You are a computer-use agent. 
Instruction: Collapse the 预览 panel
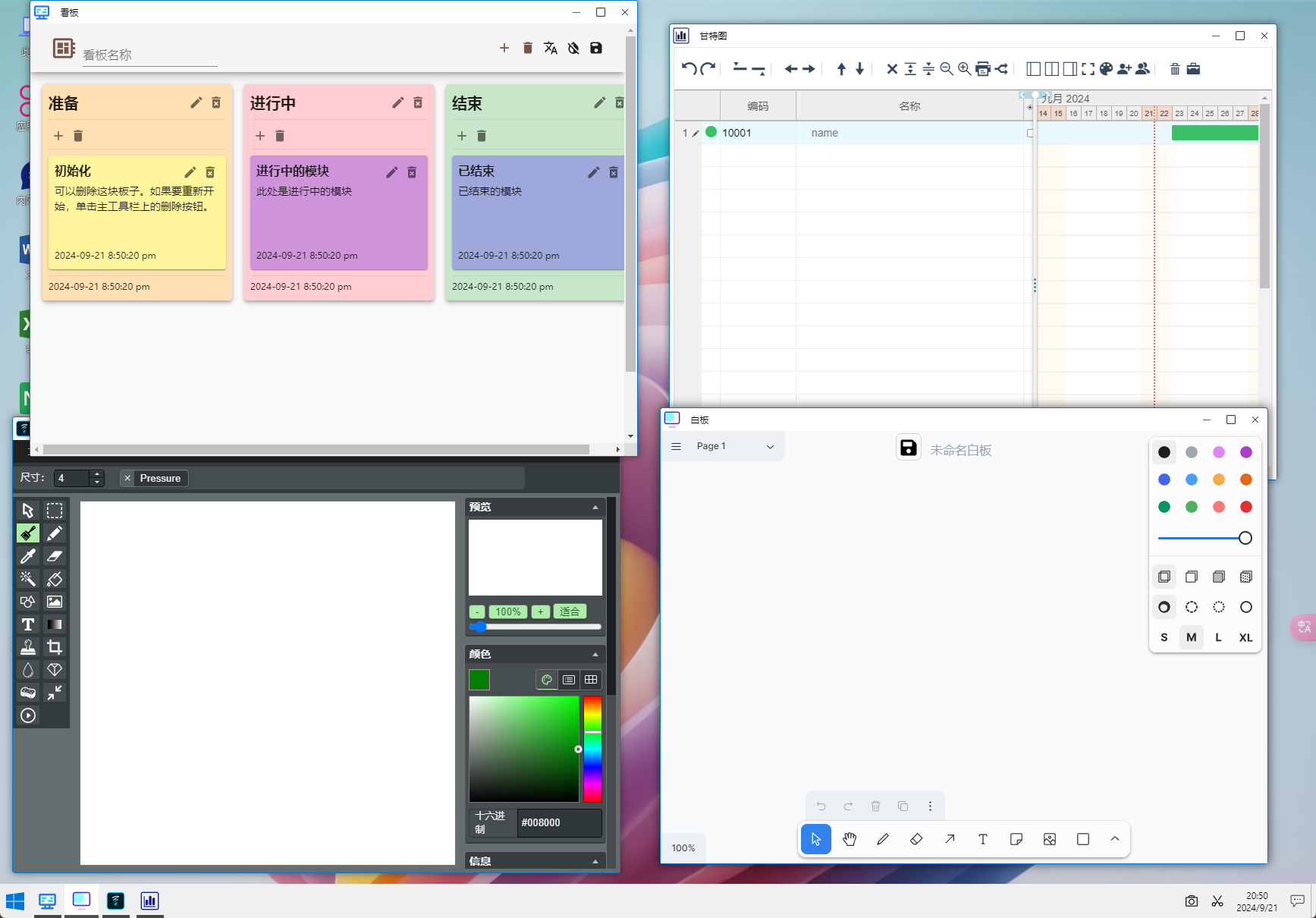[x=595, y=507]
